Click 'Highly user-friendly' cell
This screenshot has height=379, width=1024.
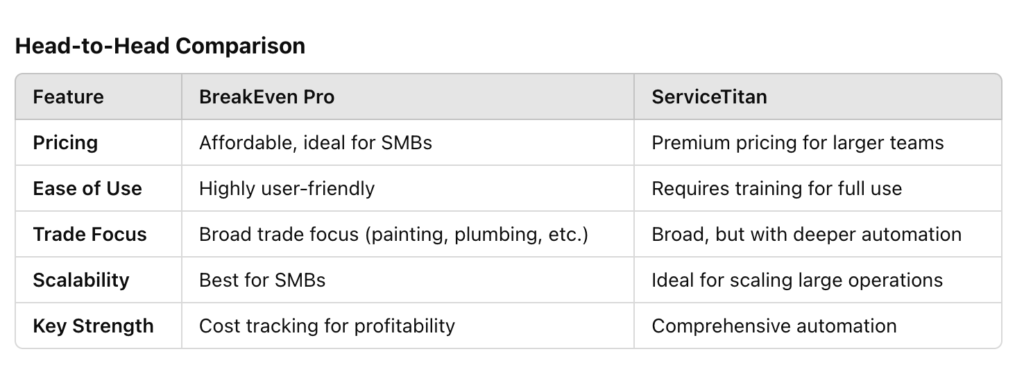pos(287,189)
